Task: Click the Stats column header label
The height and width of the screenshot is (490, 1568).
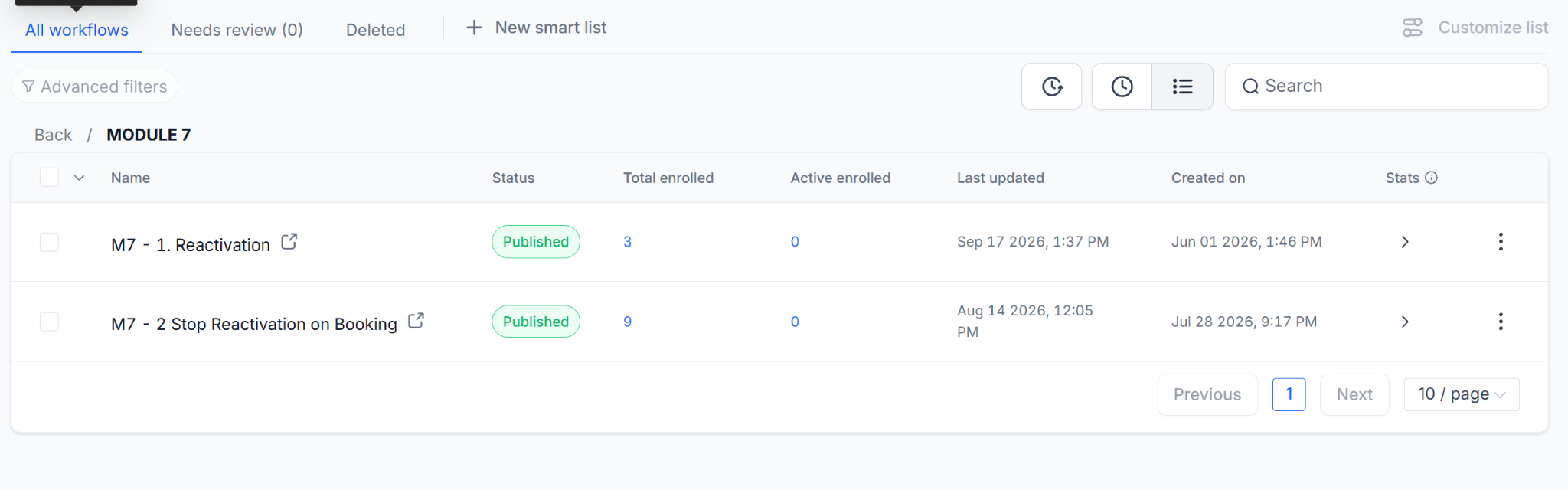Action: point(1403,178)
